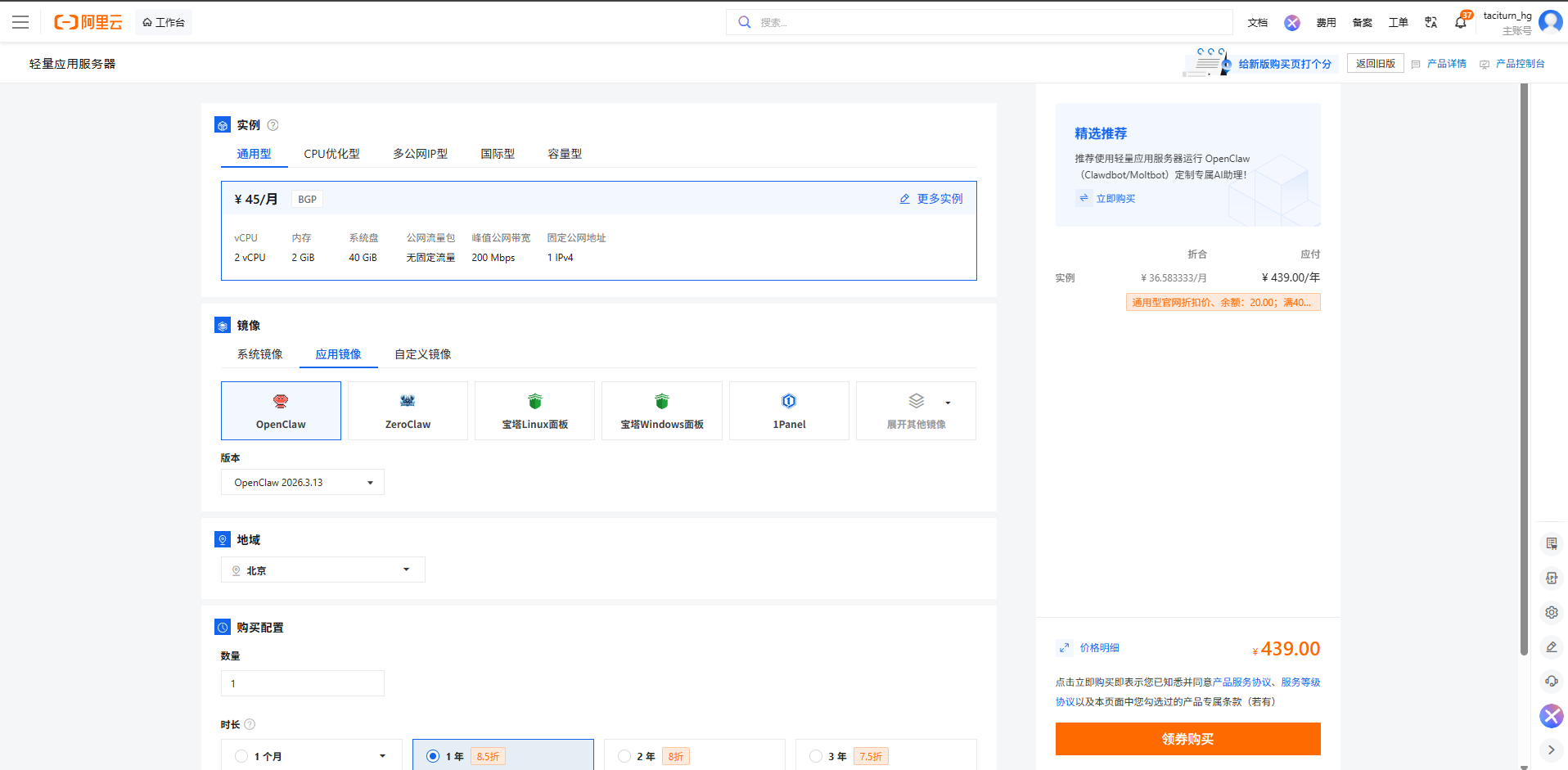Open the 更多实例 link

(x=931, y=199)
